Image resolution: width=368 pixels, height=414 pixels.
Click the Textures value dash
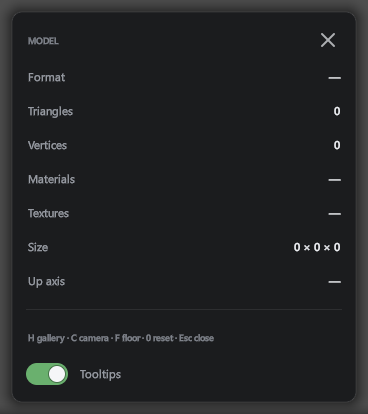point(334,214)
